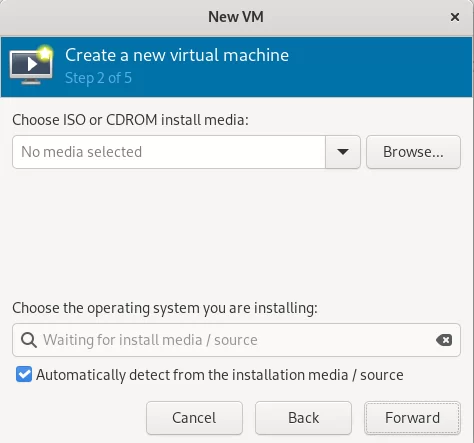Cancel the new virtual machine wizard

point(194,418)
